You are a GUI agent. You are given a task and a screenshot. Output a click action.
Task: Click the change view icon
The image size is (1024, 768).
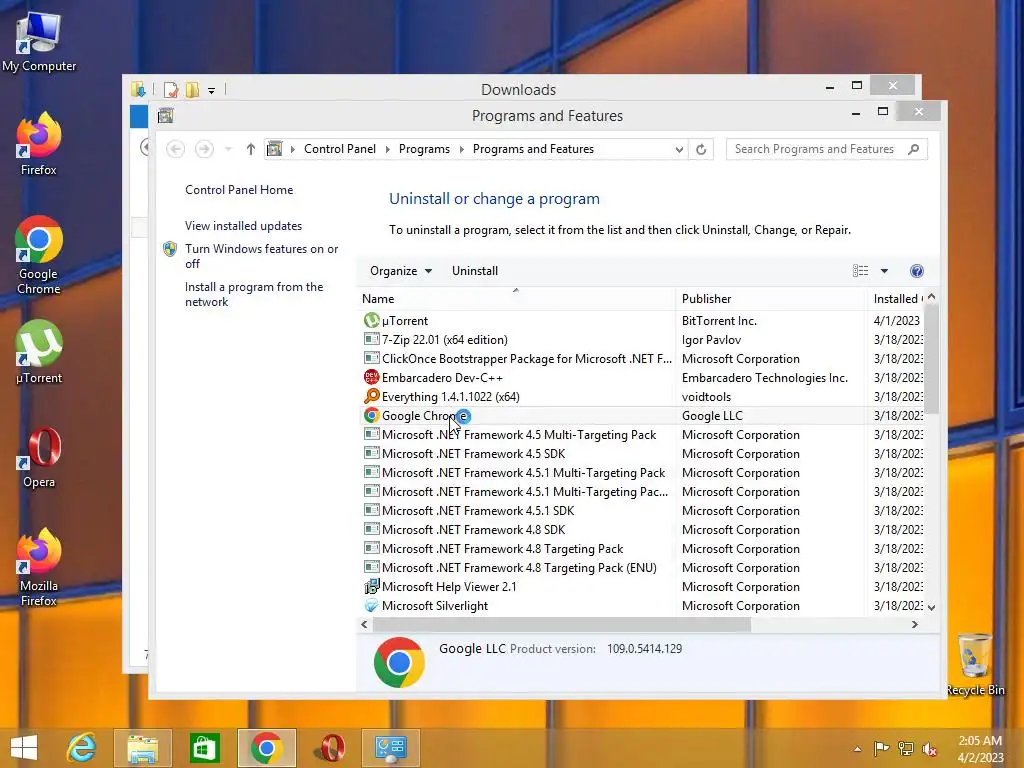pos(860,271)
